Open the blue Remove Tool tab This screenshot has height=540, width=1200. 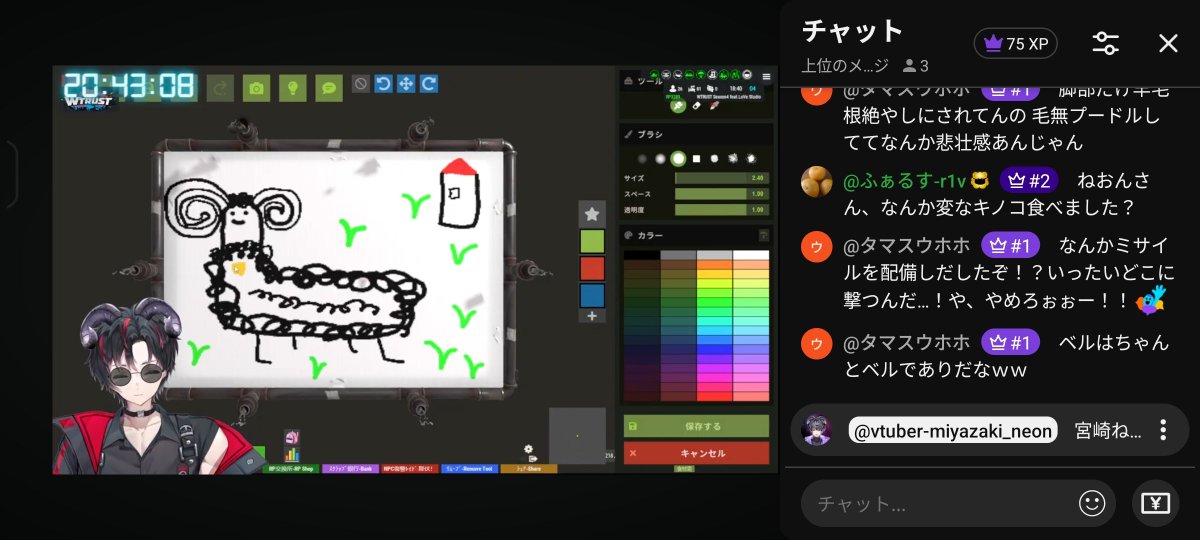[x=469, y=468]
